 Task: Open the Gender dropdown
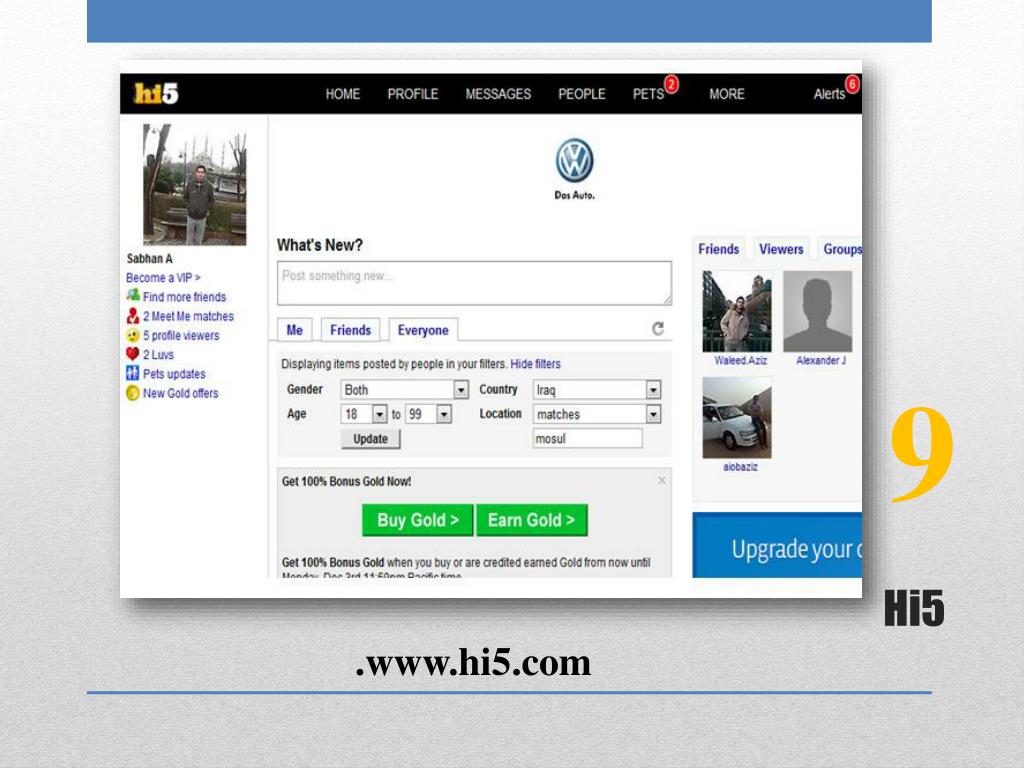(x=461, y=390)
